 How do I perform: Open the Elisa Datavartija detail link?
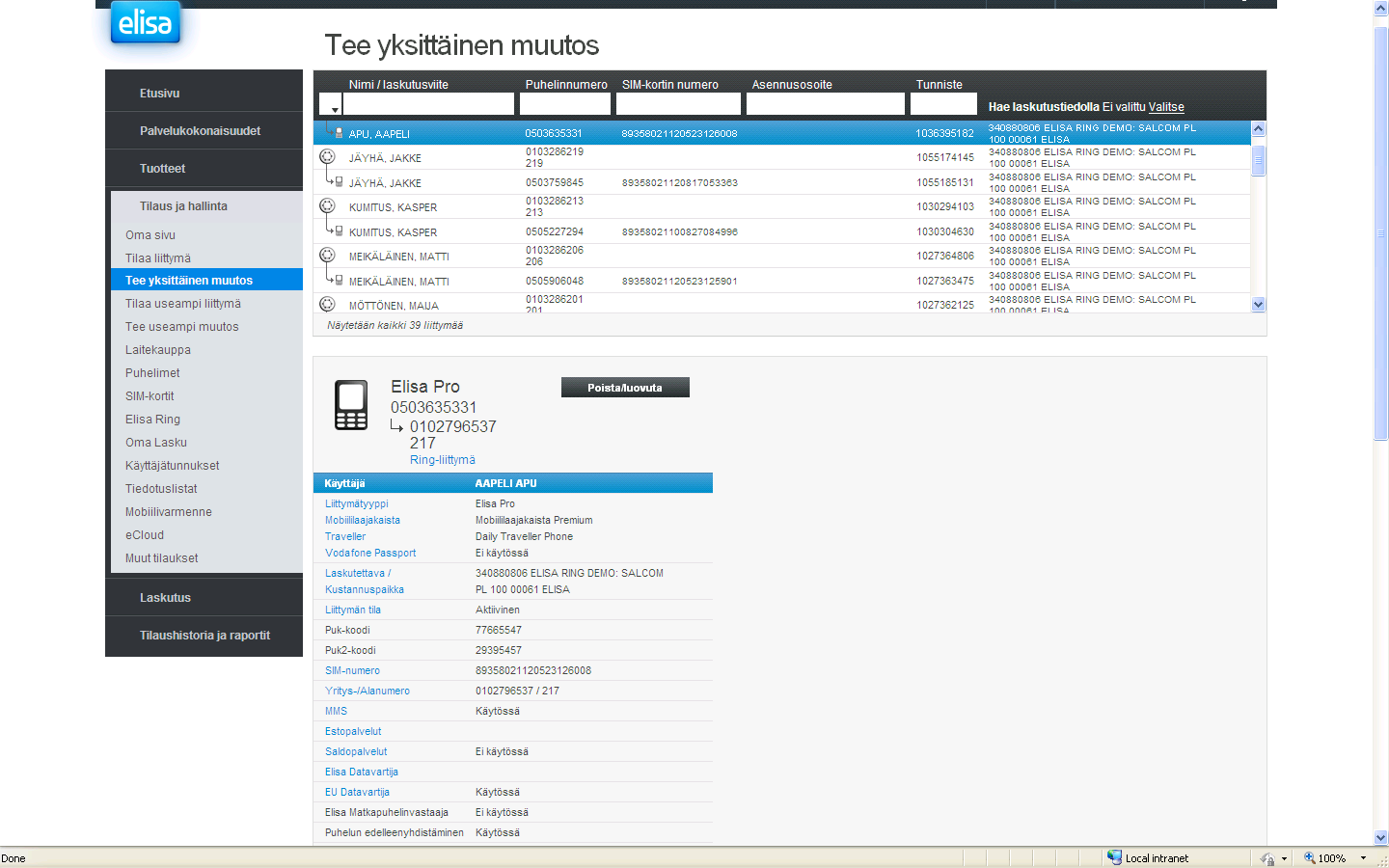coord(361,772)
